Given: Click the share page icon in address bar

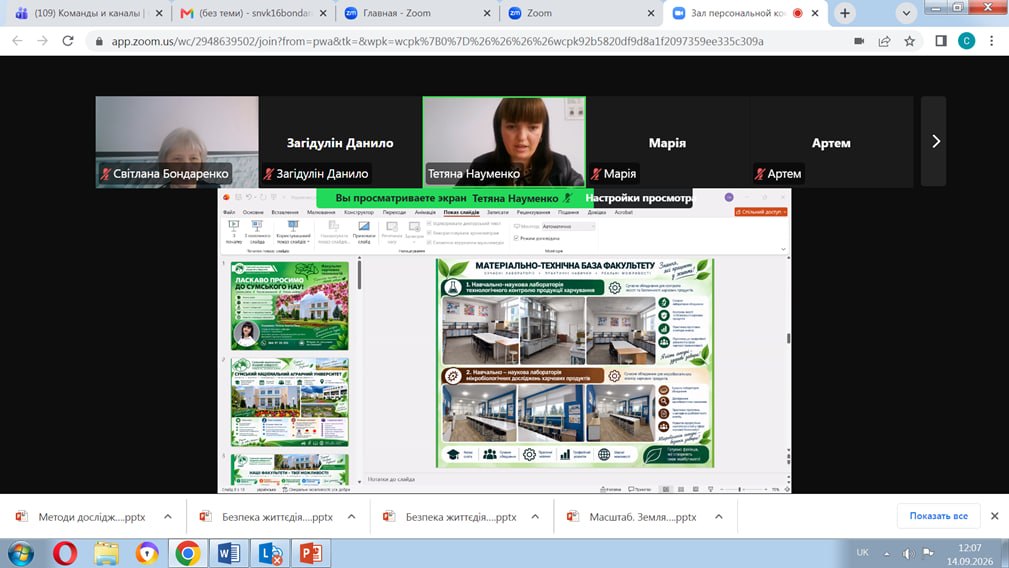Looking at the screenshot, I should coord(884,41).
